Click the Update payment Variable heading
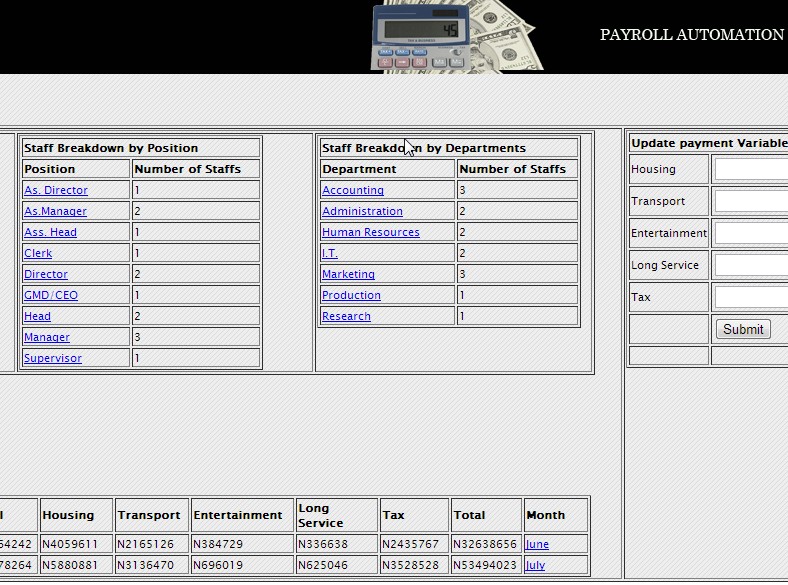This screenshot has width=788, height=585. (x=709, y=143)
